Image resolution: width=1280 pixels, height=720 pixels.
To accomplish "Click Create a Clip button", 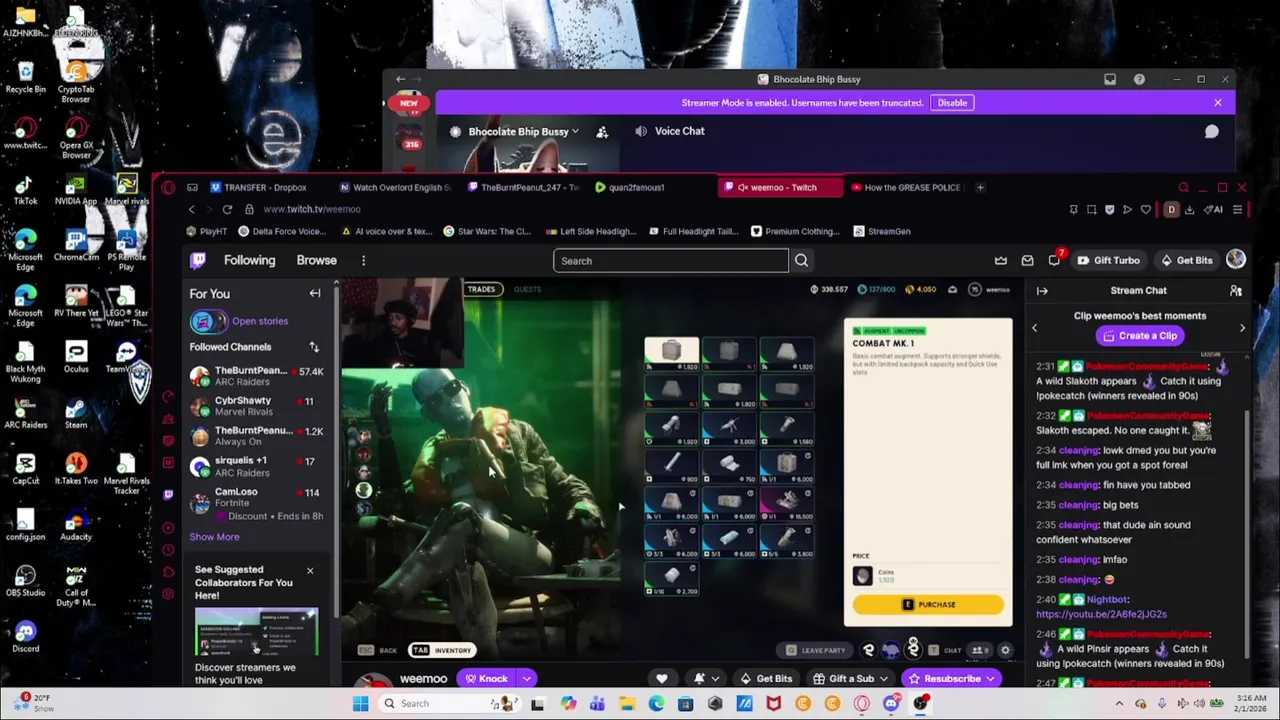I will coord(1139,336).
